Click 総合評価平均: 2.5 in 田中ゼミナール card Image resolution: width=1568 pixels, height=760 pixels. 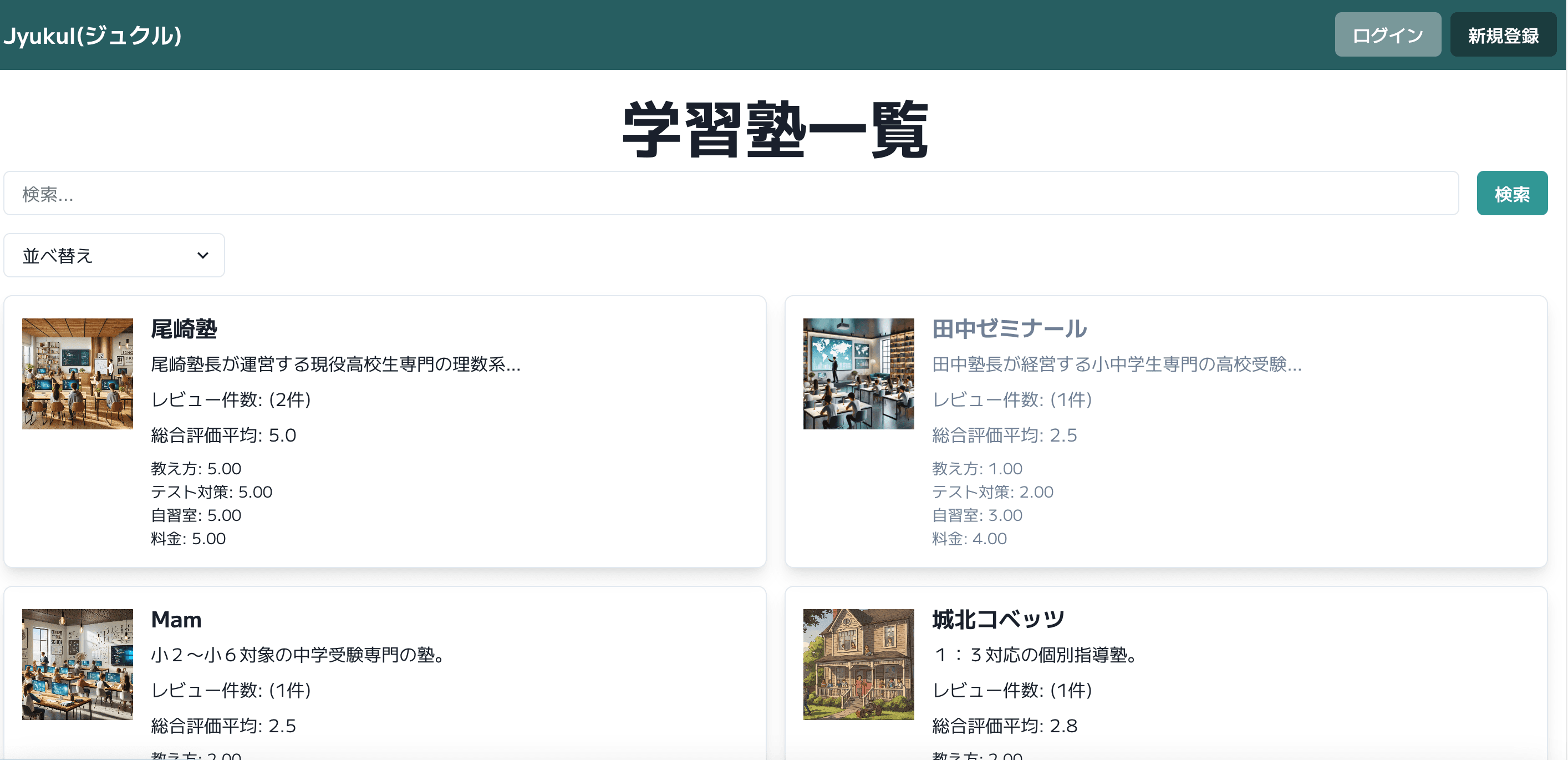[x=1004, y=435]
